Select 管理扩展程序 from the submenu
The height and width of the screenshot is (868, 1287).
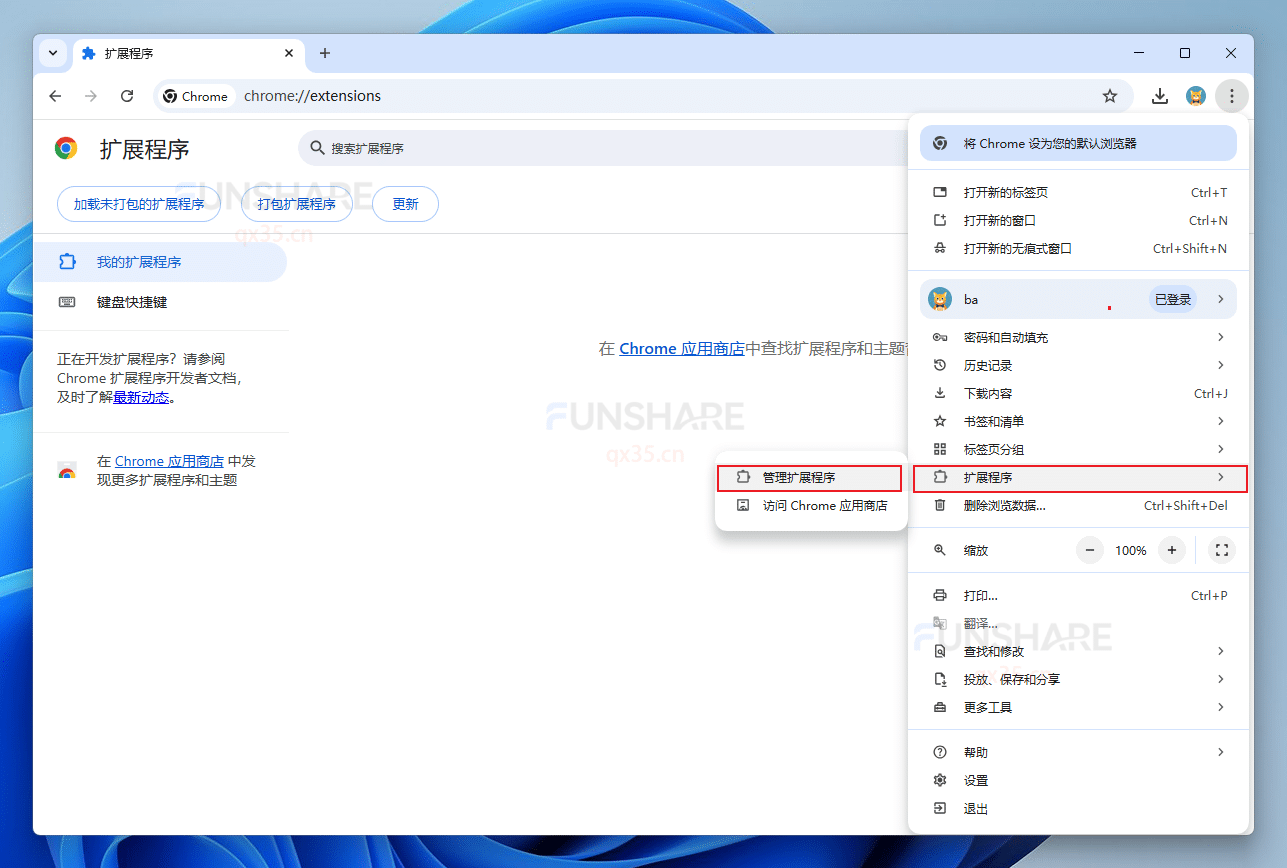[810, 477]
